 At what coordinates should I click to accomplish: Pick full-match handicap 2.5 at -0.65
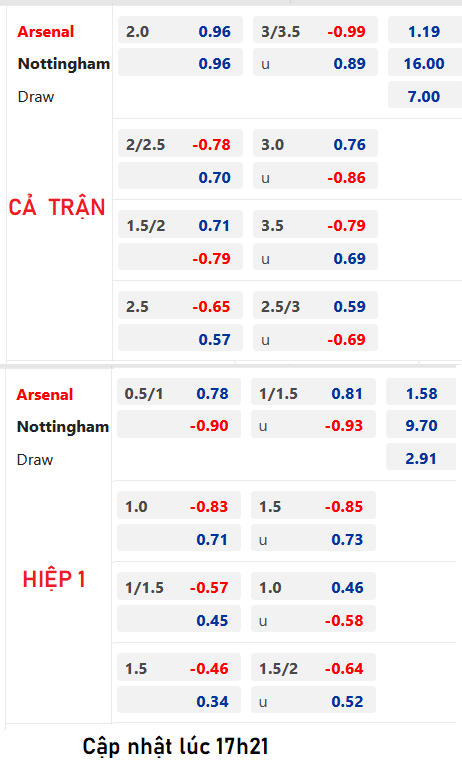[180, 306]
